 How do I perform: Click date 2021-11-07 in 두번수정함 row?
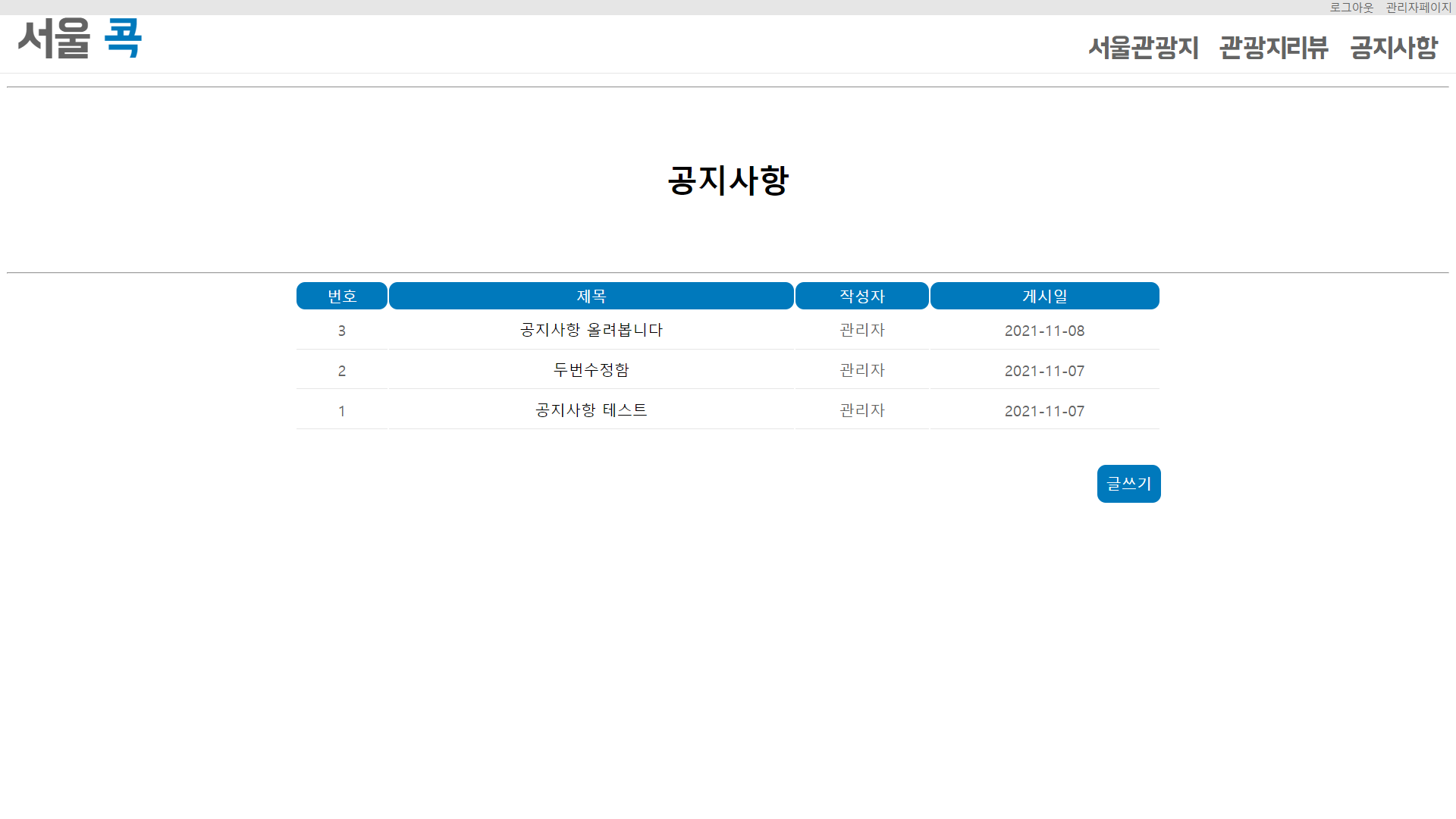pyautogui.click(x=1045, y=371)
